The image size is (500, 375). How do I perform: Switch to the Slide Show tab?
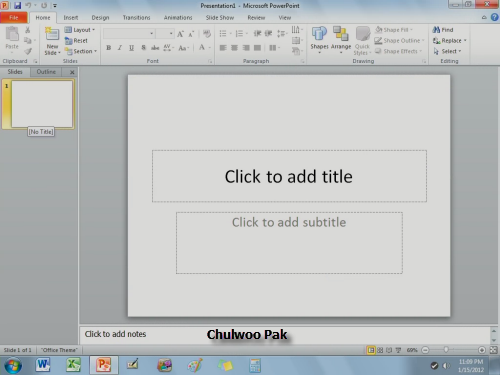(x=220, y=17)
